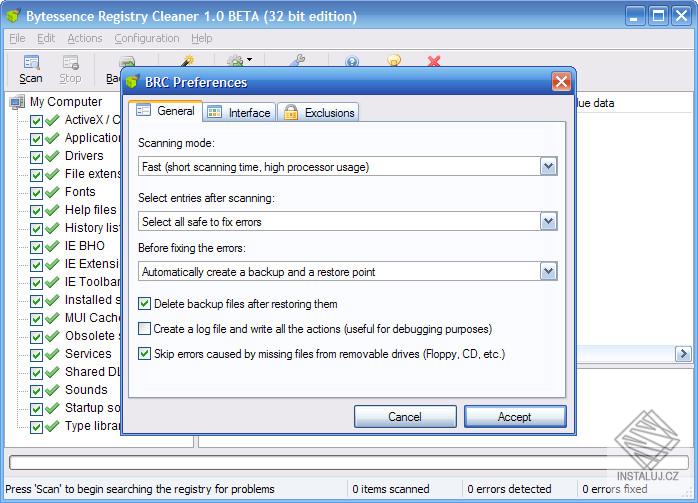Select the MUI Cache tree item

[x=93, y=317]
